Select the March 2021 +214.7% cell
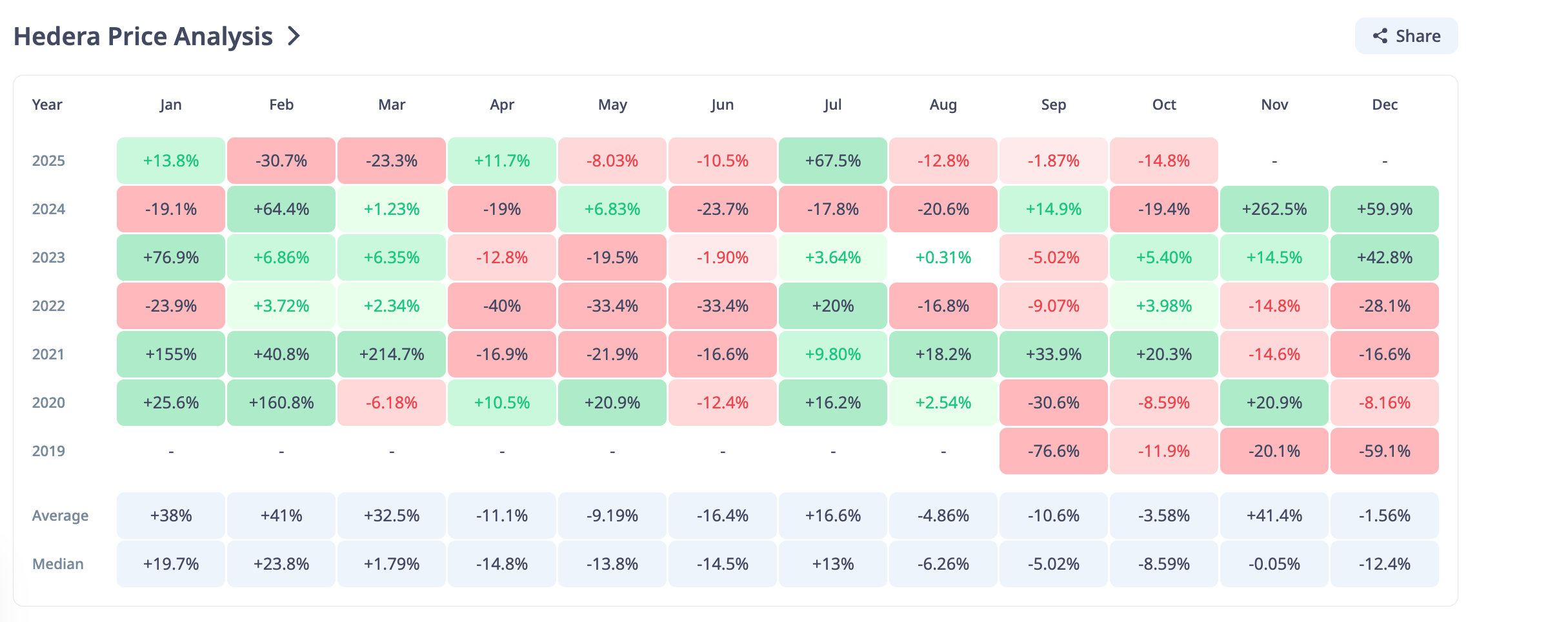 point(391,354)
